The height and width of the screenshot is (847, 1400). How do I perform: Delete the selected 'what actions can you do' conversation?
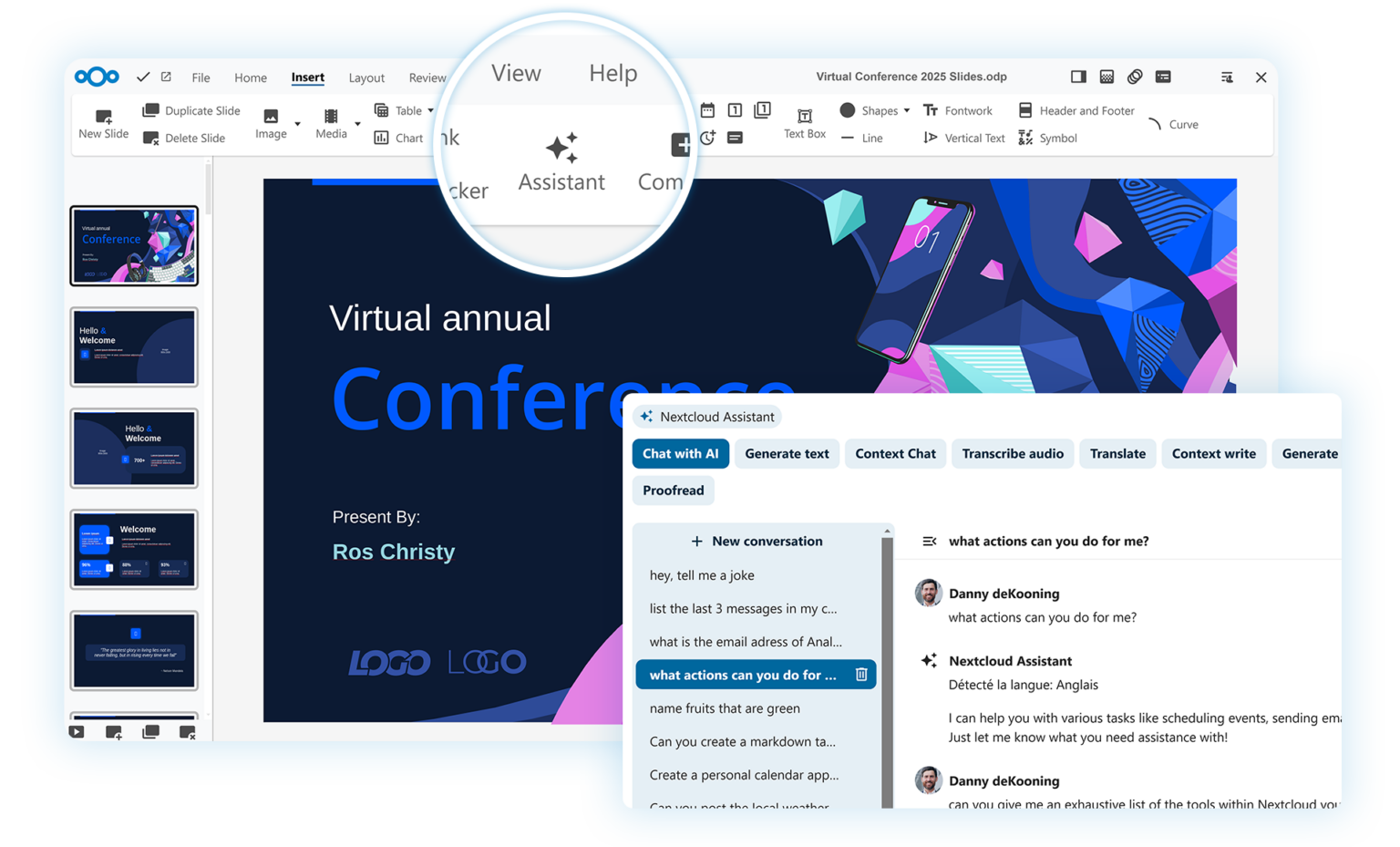pos(860,675)
